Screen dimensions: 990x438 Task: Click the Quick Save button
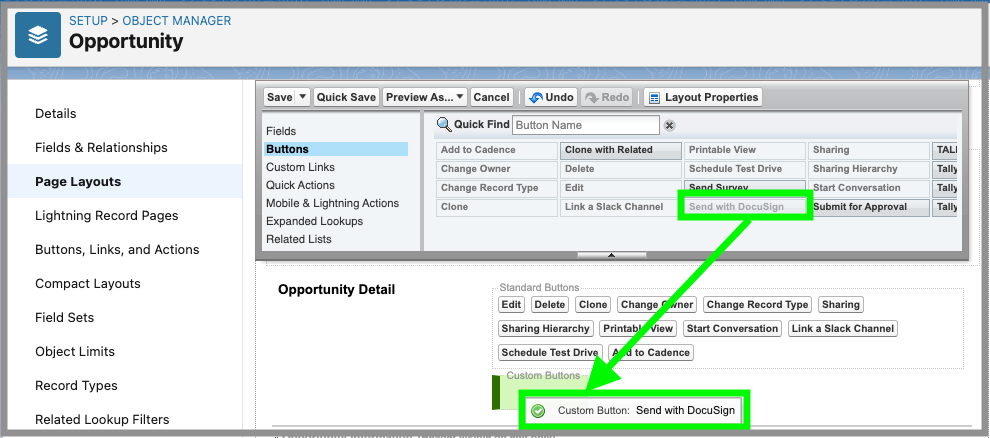(x=346, y=97)
